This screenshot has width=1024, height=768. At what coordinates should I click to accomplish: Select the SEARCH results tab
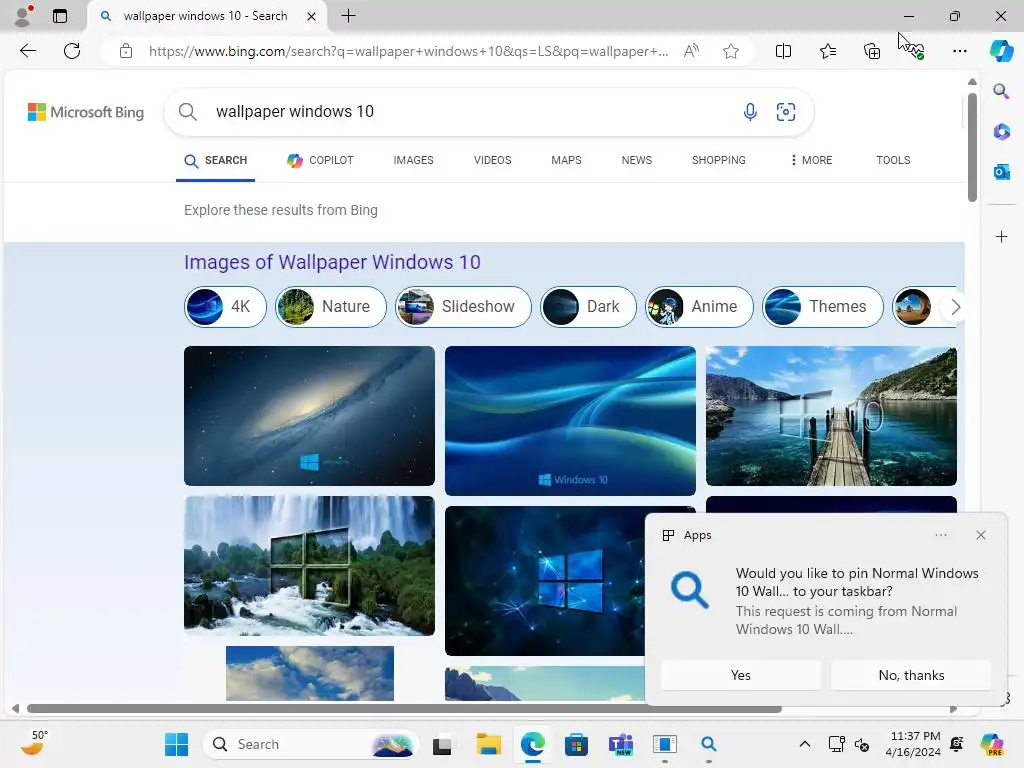216,161
